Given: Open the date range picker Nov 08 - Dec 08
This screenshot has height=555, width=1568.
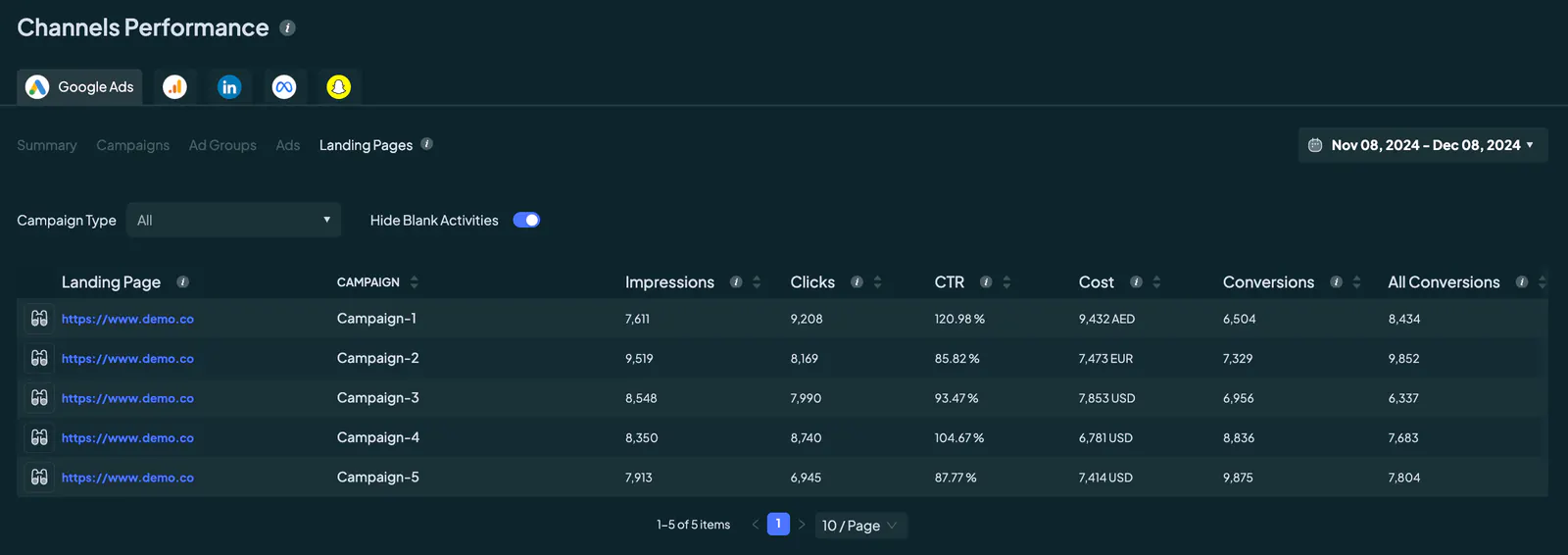Looking at the screenshot, I should (1423, 145).
